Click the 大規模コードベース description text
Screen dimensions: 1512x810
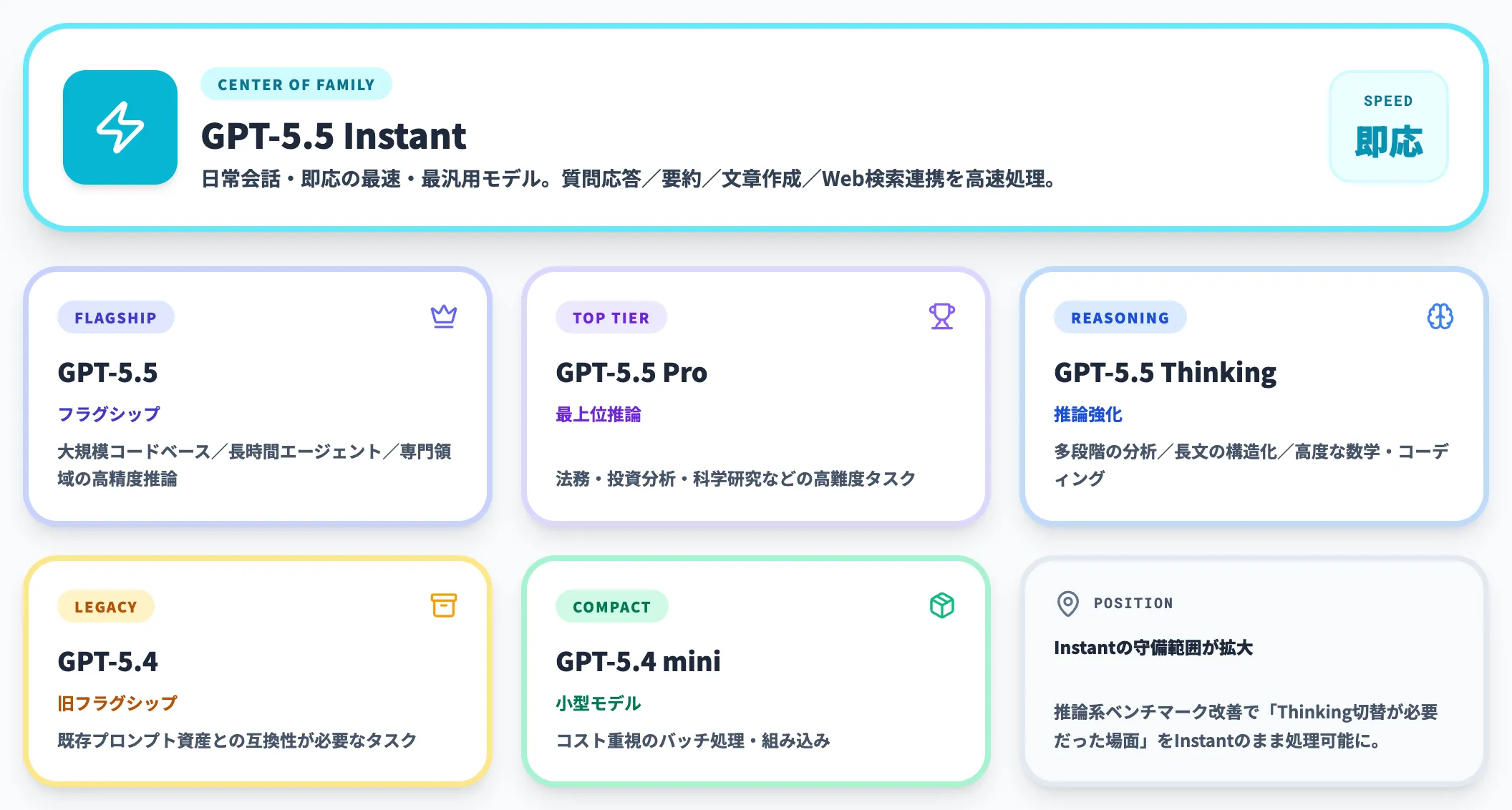point(255,465)
